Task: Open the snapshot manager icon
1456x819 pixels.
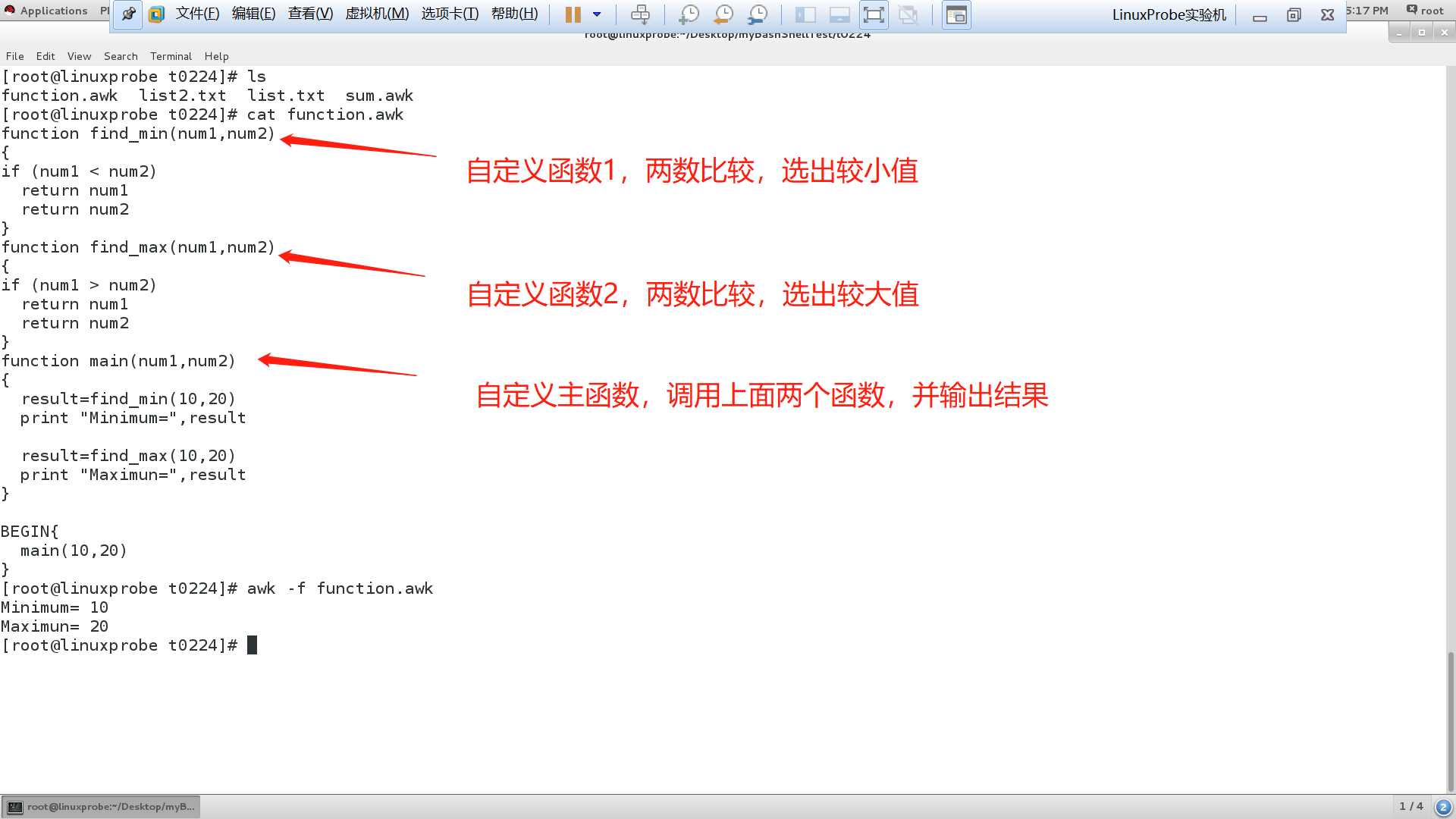Action: click(x=758, y=14)
